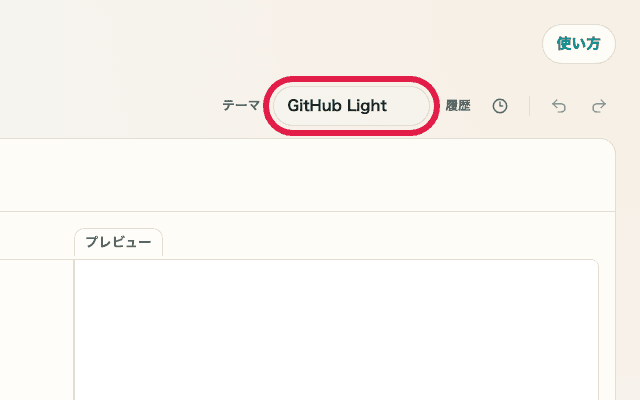Click the redo arrow icon
The width and height of the screenshot is (640, 400).
point(599,106)
